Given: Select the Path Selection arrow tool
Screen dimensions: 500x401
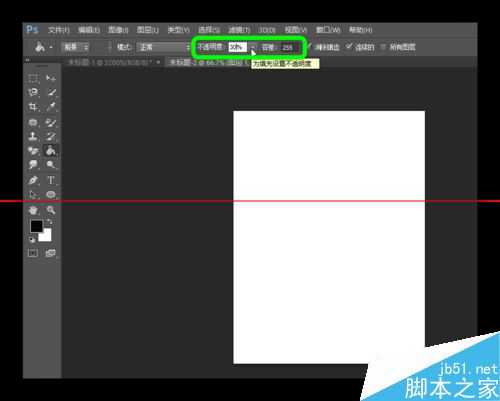Looking at the screenshot, I should point(33,194).
